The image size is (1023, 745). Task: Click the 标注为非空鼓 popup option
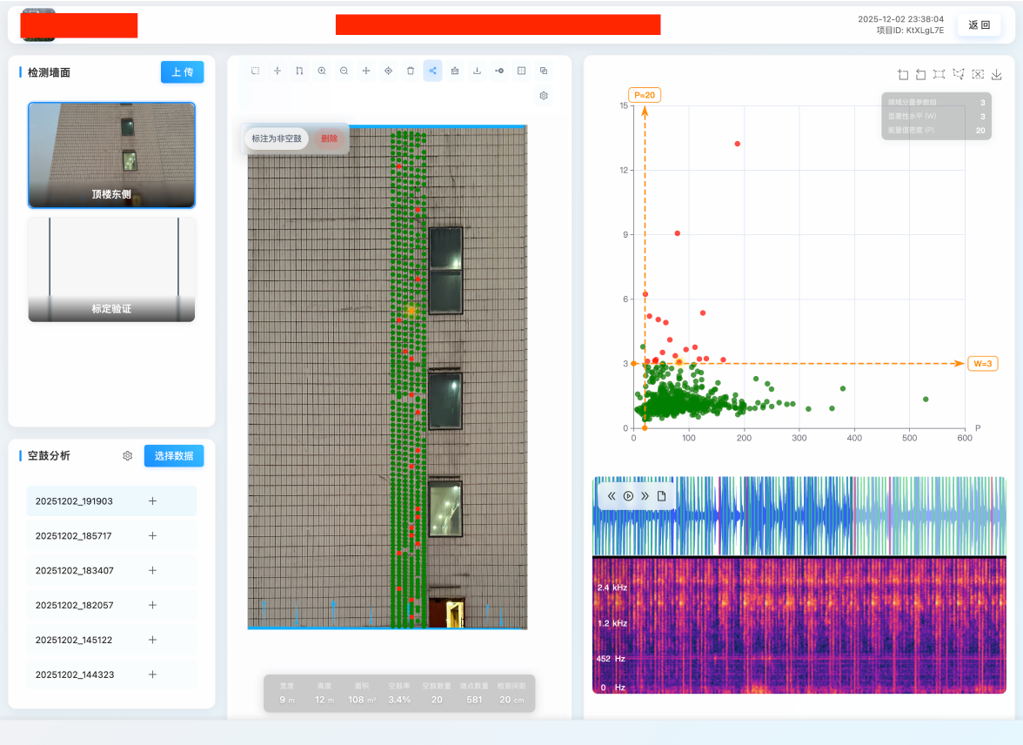277,139
